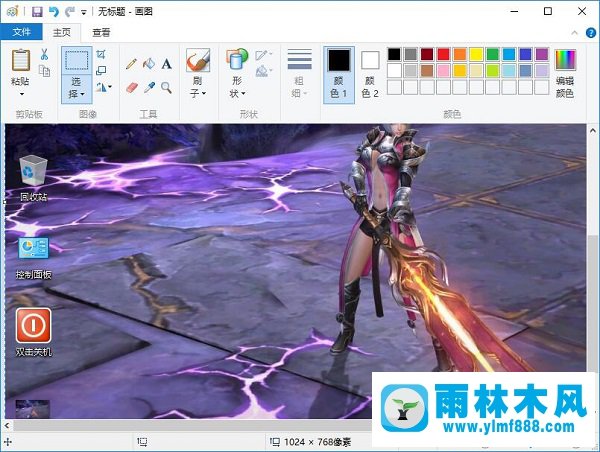600x452 pixels.
Task: Activate the rectangular selection tool
Action: (x=77, y=60)
